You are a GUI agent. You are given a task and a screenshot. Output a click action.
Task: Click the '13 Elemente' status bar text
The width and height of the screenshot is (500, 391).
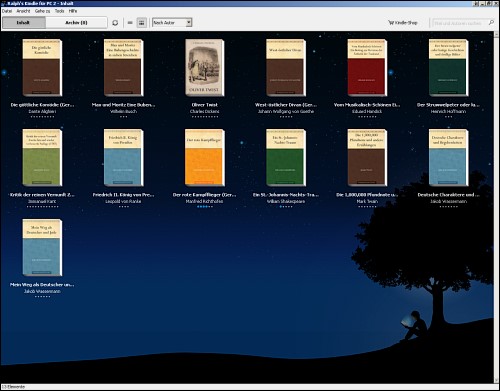(x=13, y=387)
